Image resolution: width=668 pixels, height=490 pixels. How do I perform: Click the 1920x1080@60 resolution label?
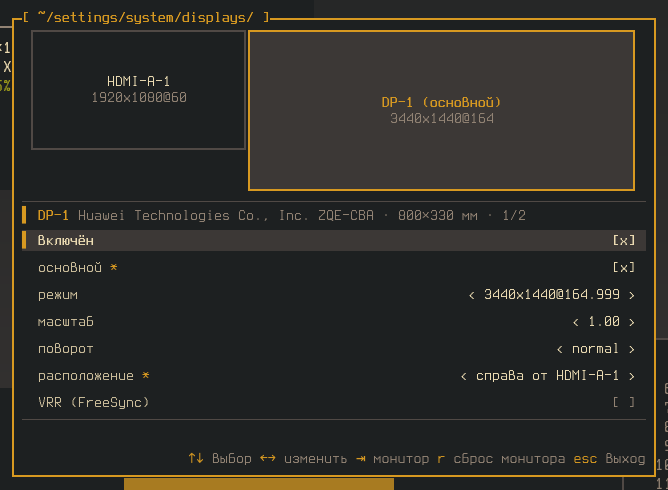139,98
